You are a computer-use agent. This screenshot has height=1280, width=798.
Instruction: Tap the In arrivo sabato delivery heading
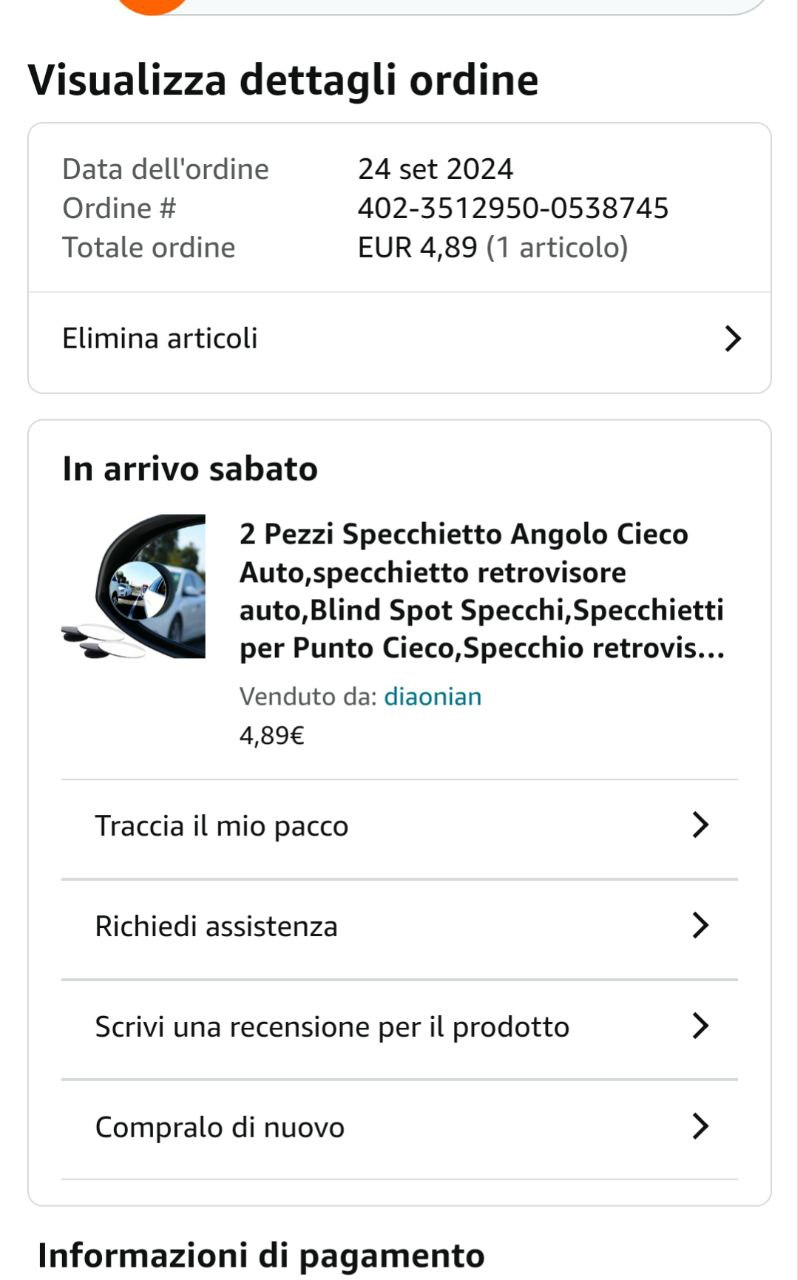[x=190, y=469]
